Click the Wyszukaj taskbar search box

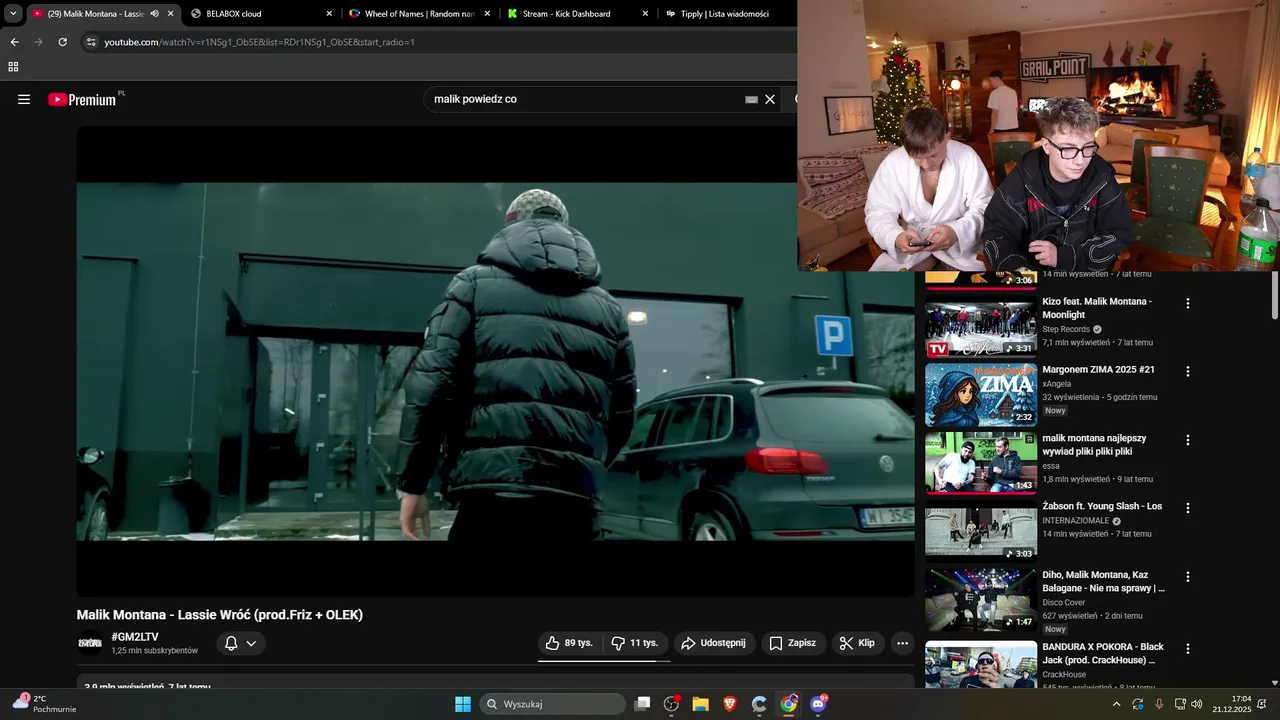pyautogui.click(x=552, y=704)
